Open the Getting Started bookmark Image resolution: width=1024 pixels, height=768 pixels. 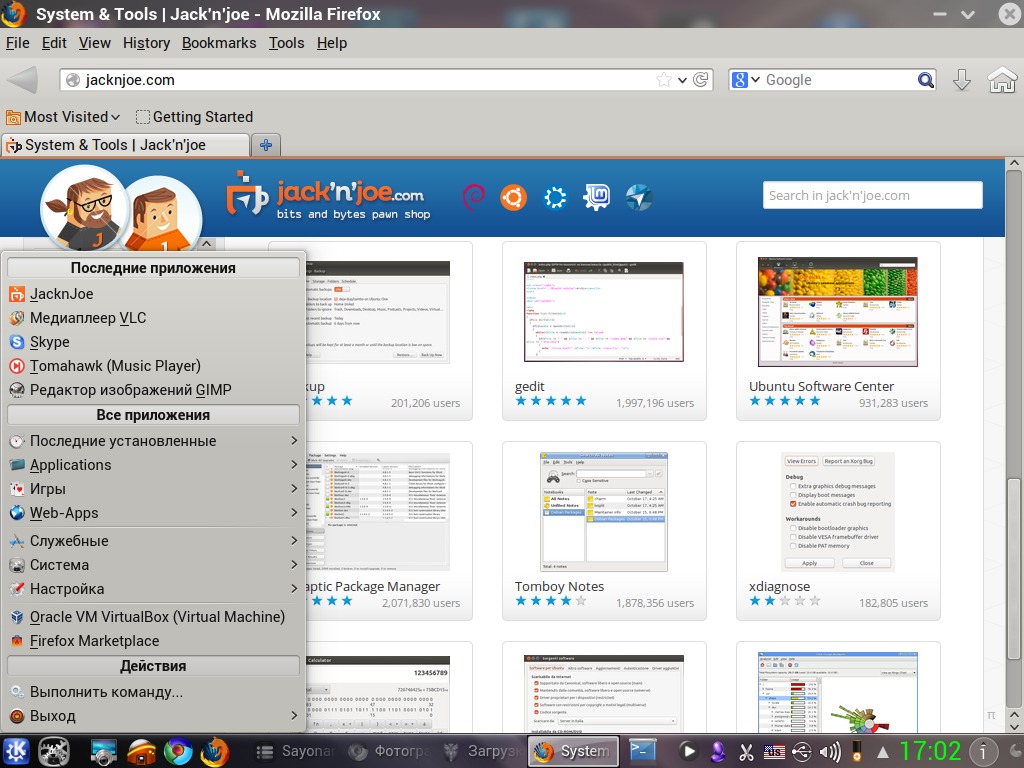195,117
